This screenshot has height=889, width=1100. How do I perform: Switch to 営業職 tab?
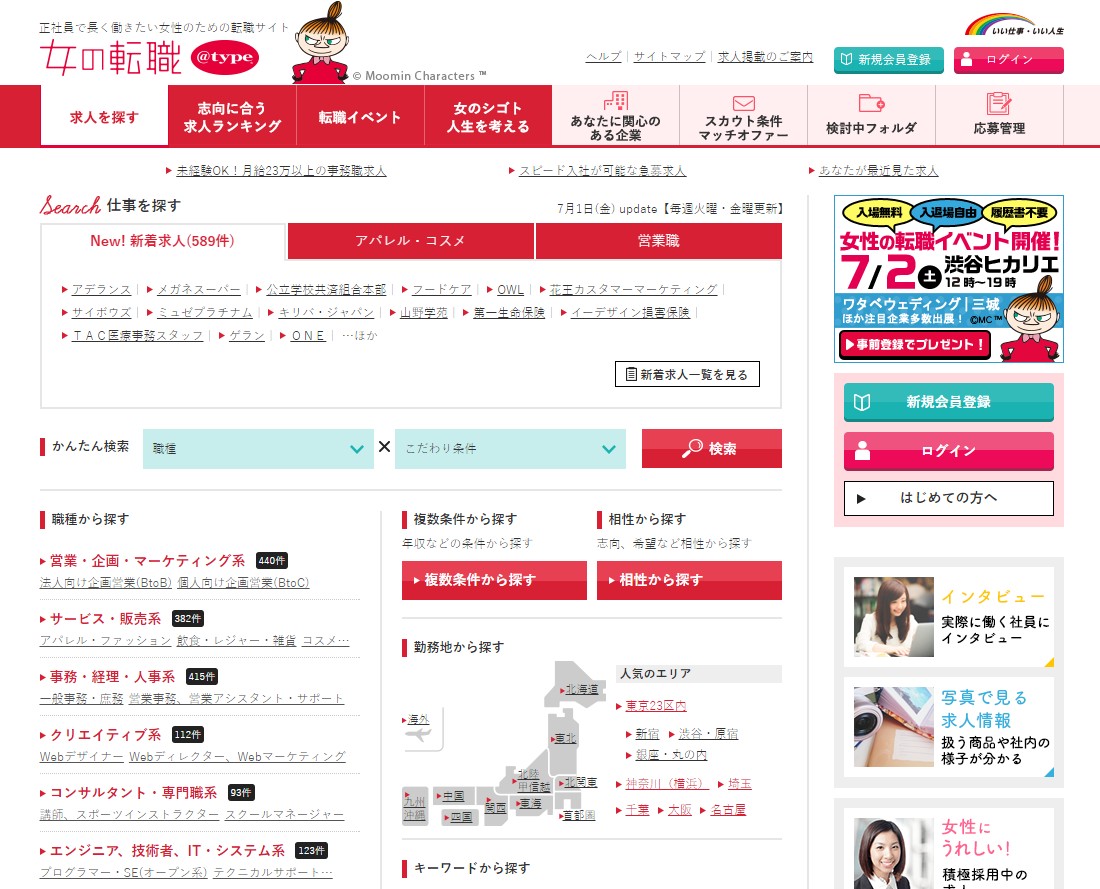(x=659, y=241)
